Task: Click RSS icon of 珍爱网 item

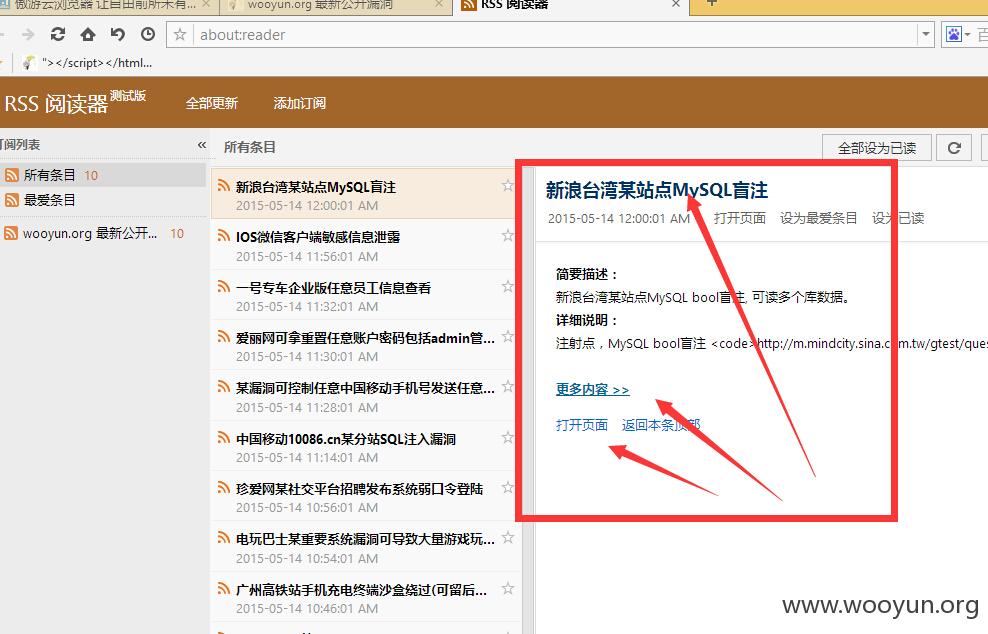Action: [224, 487]
